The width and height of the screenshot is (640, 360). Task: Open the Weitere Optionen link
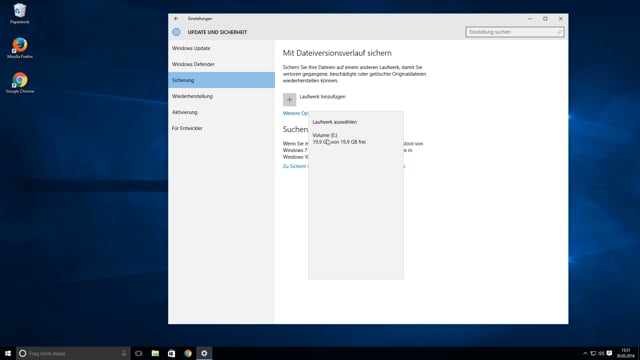[x=296, y=113]
